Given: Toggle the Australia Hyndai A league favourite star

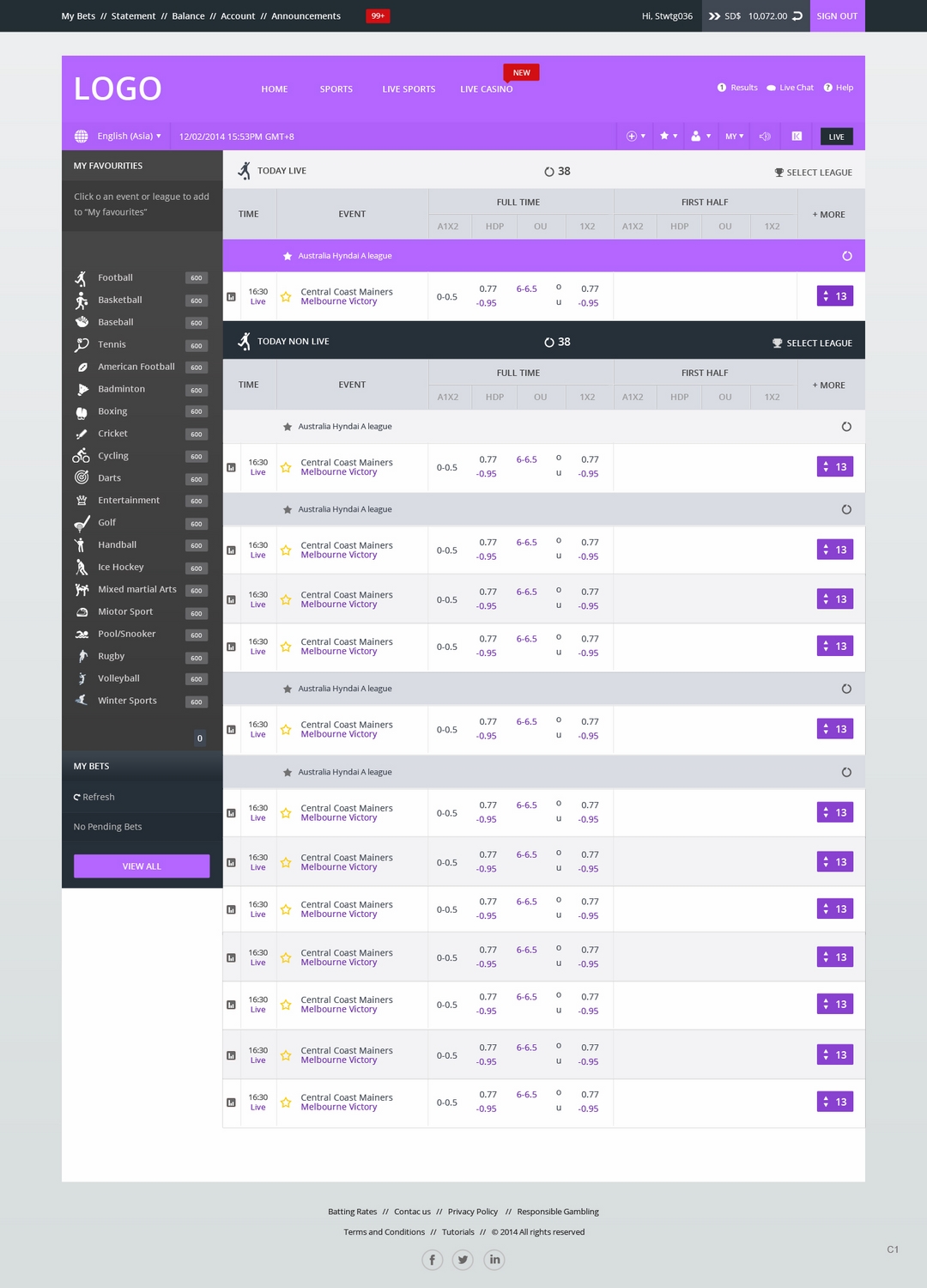Looking at the screenshot, I should (287, 255).
